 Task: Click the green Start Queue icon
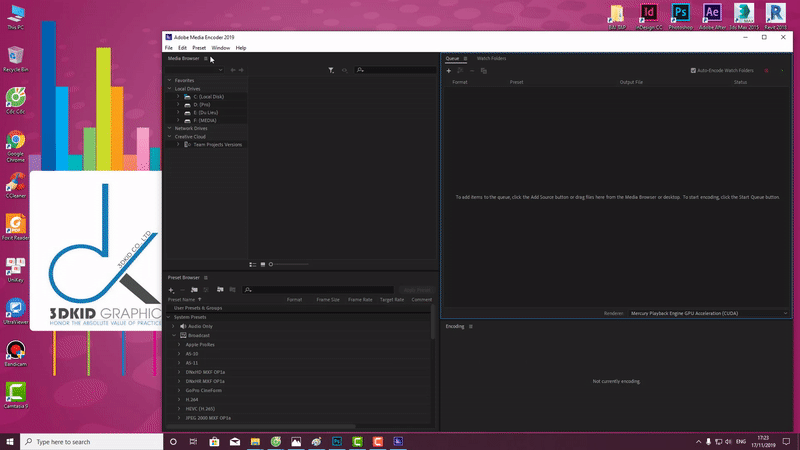point(782,70)
